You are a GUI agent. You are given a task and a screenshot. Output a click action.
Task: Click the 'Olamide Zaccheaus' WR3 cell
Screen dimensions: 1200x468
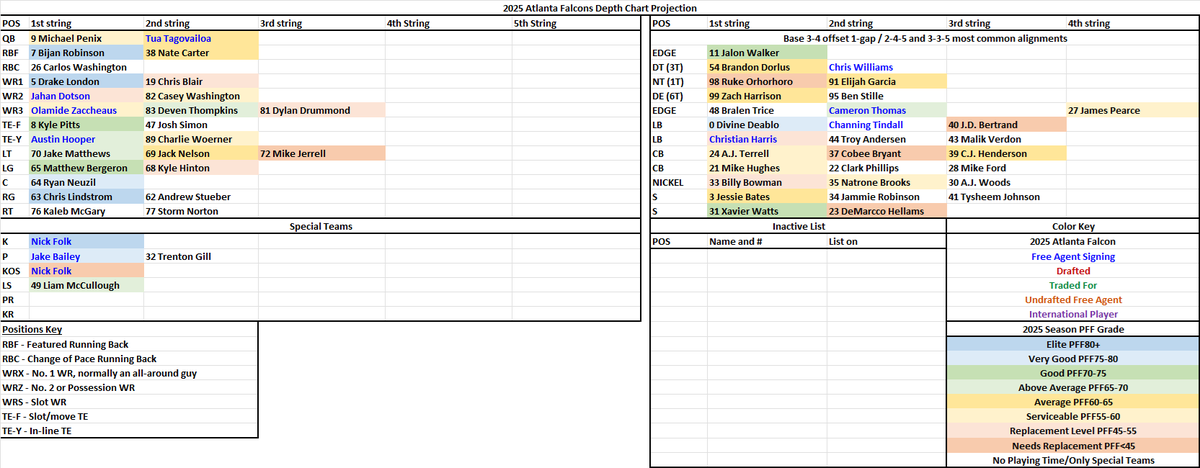coord(86,110)
